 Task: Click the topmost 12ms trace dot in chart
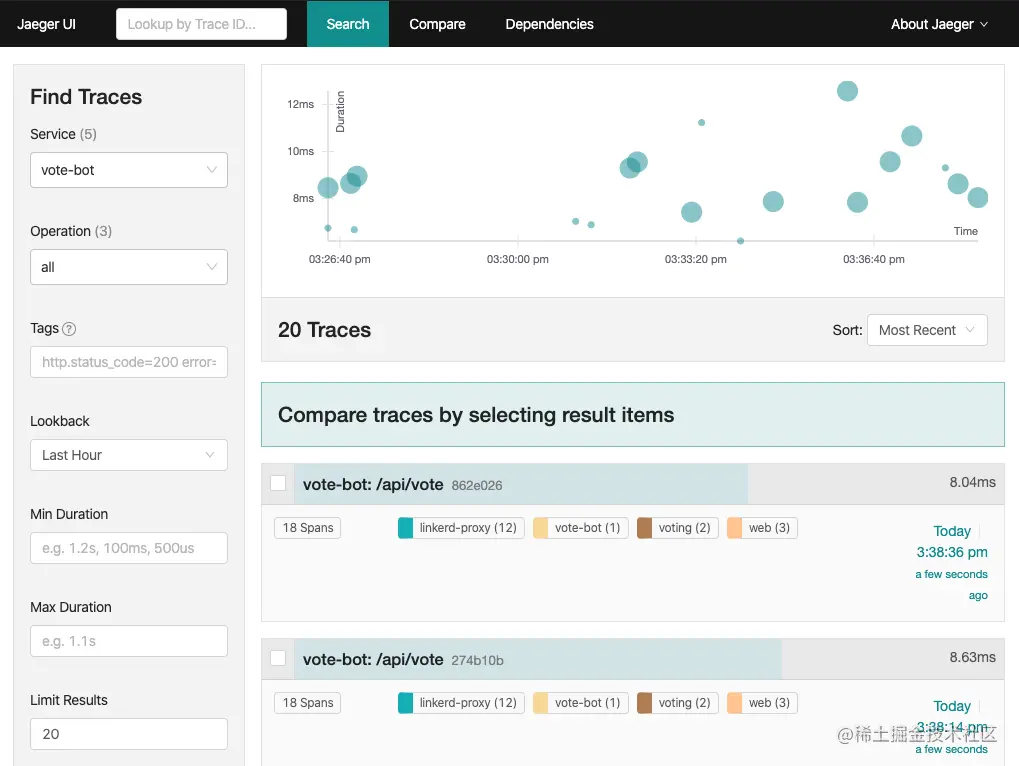(847, 91)
